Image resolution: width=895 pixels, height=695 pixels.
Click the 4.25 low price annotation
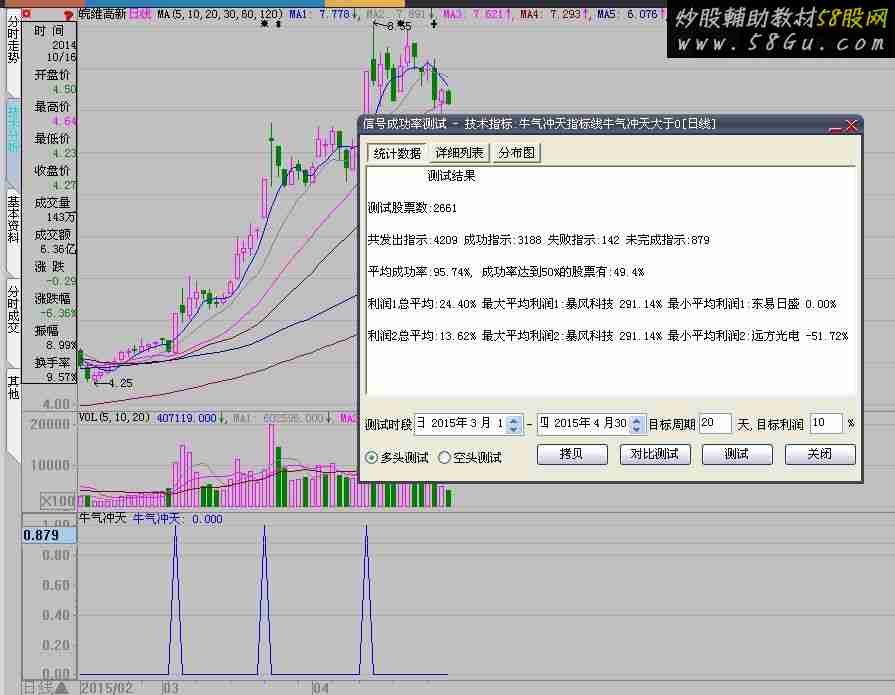point(120,383)
